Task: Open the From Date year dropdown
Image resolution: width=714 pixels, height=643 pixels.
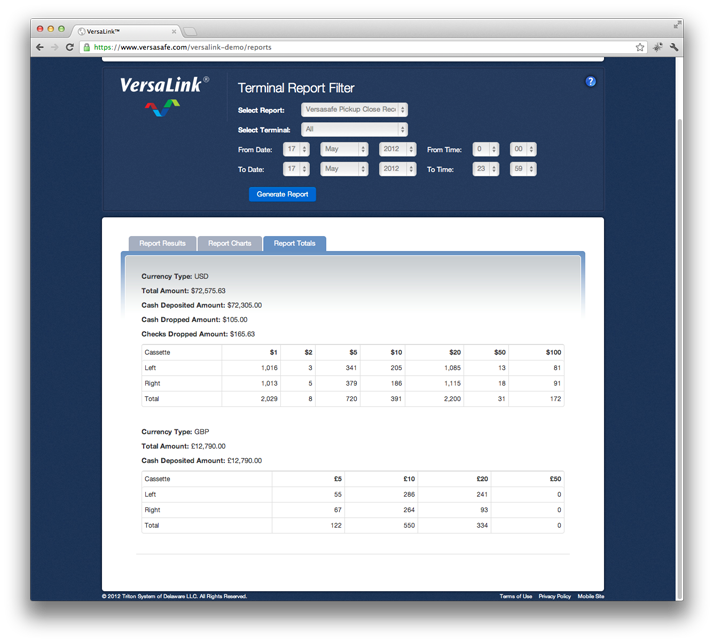Action: point(398,149)
